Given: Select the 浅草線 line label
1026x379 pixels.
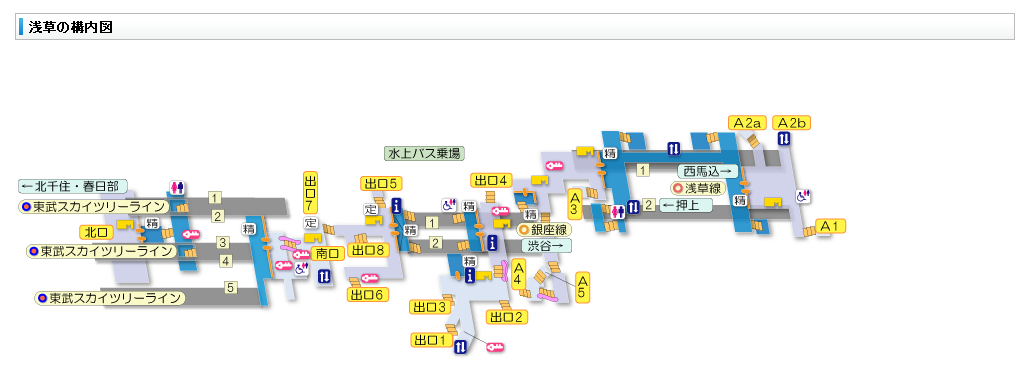Looking at the screenshot, I should (x=699, y=188).
